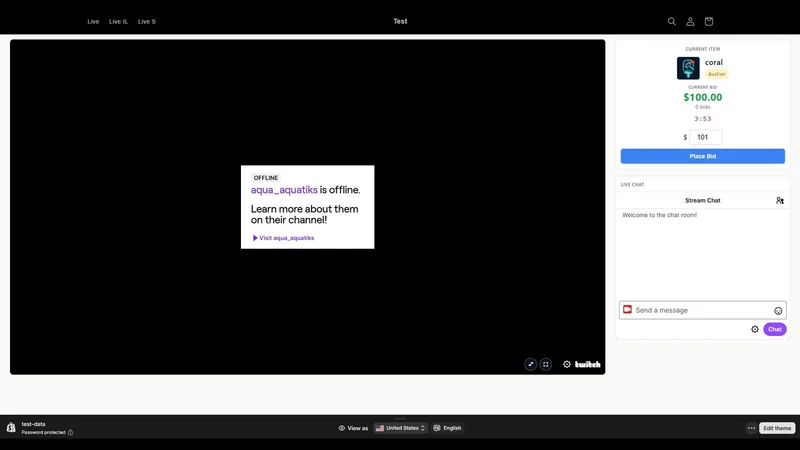This screenshot has height=450, width=800.
Task: Click the 0 bids count text
Action: point(703,107)
